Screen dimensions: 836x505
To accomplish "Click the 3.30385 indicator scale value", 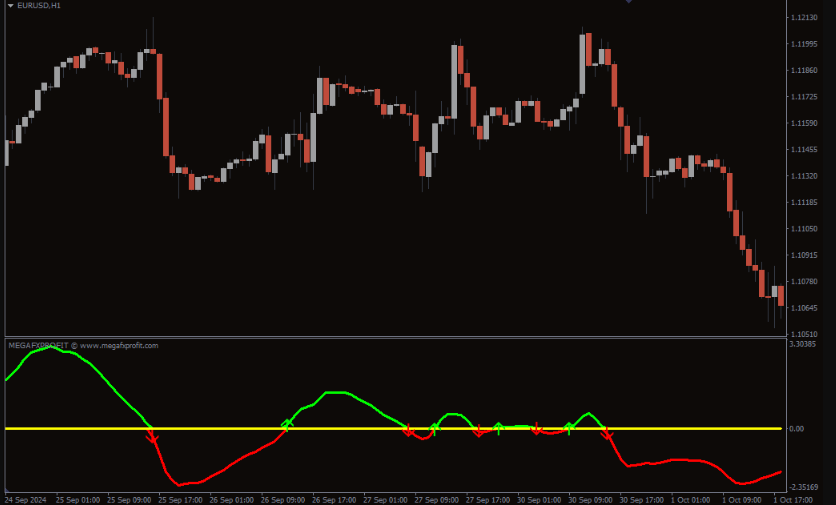I will (803, 344).
